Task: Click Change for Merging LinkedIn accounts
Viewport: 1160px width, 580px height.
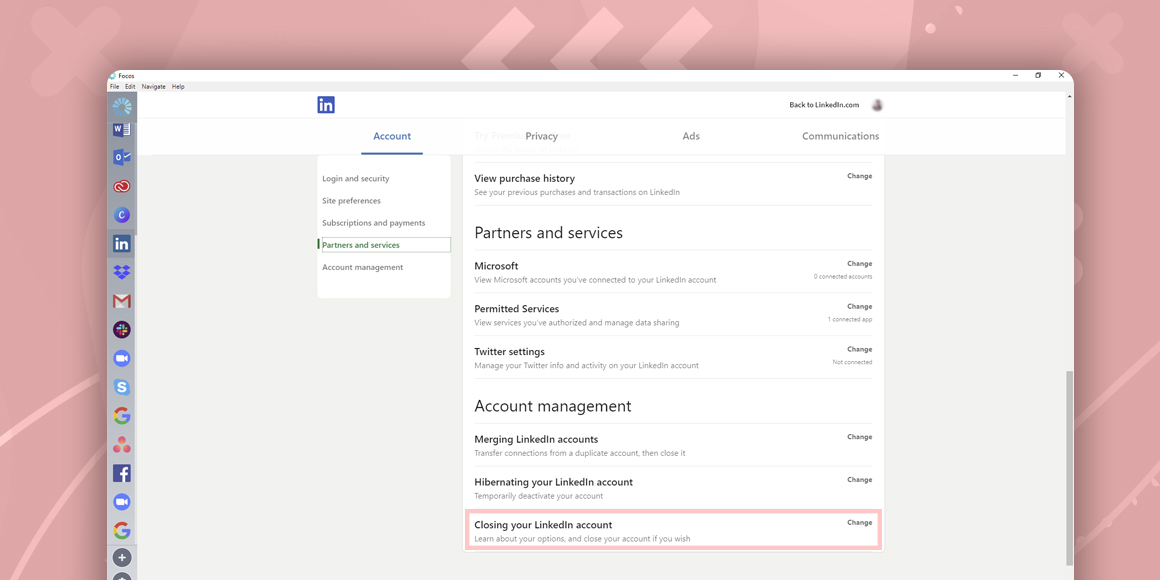Action: click(x=860, y=437)
